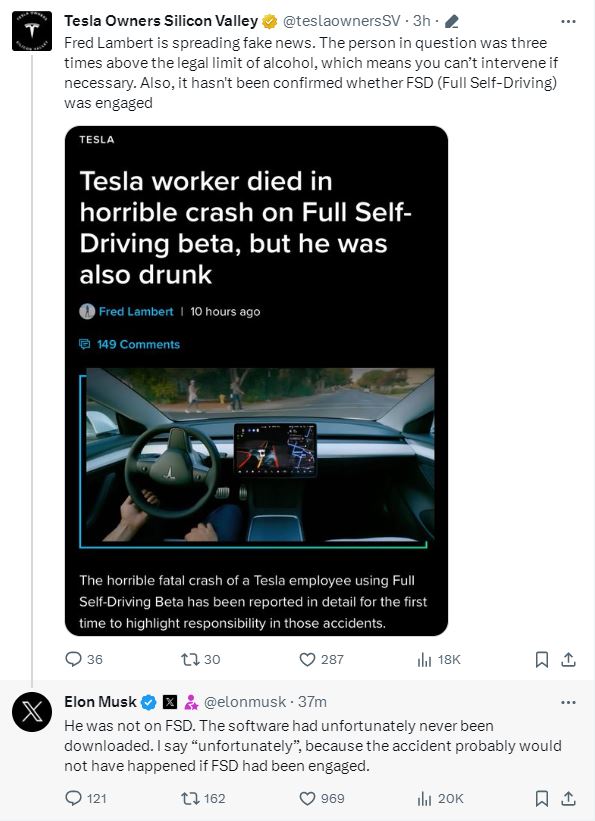
Task: Open the @teslaownersSV handle link
Action: point(341,21)
